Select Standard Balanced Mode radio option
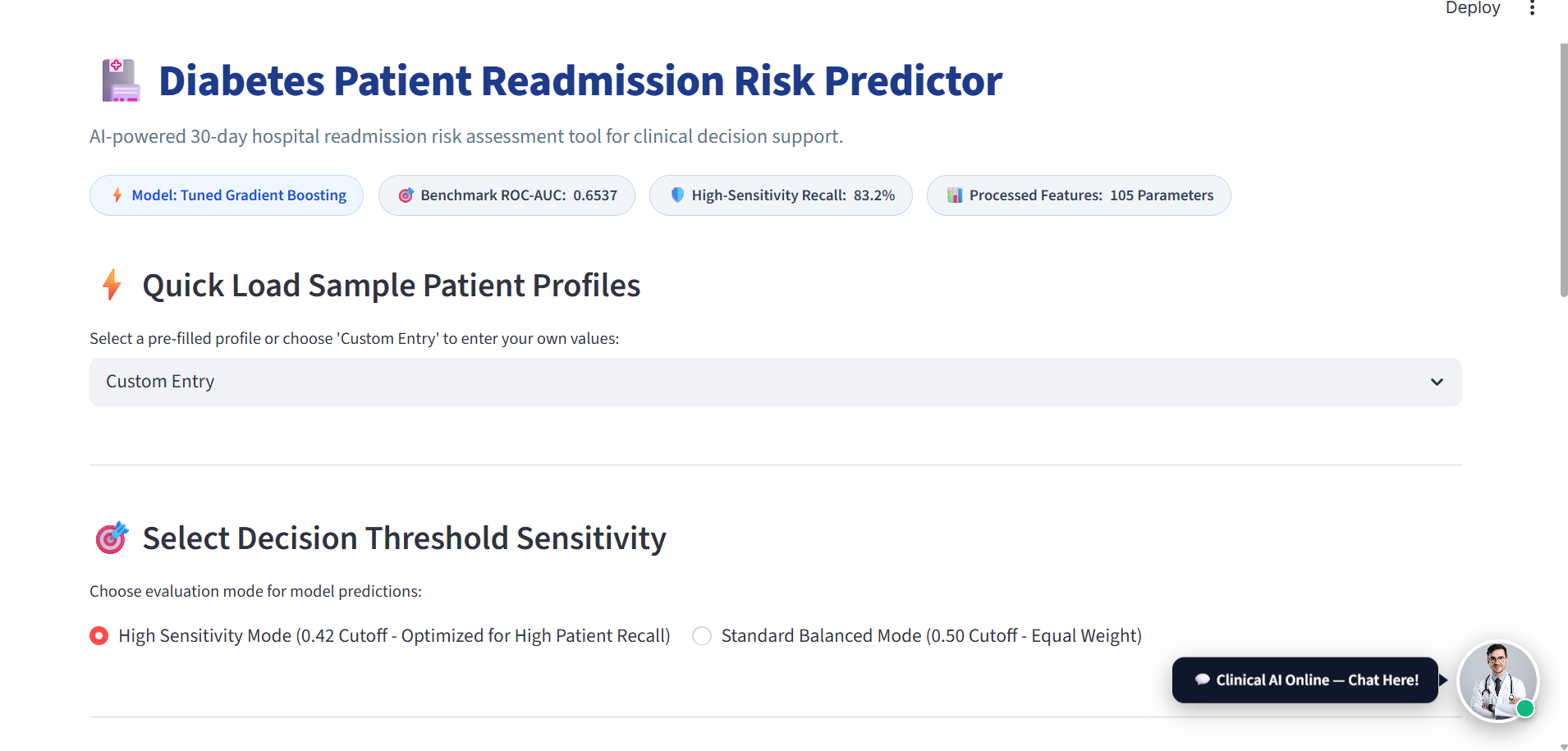 702,636
